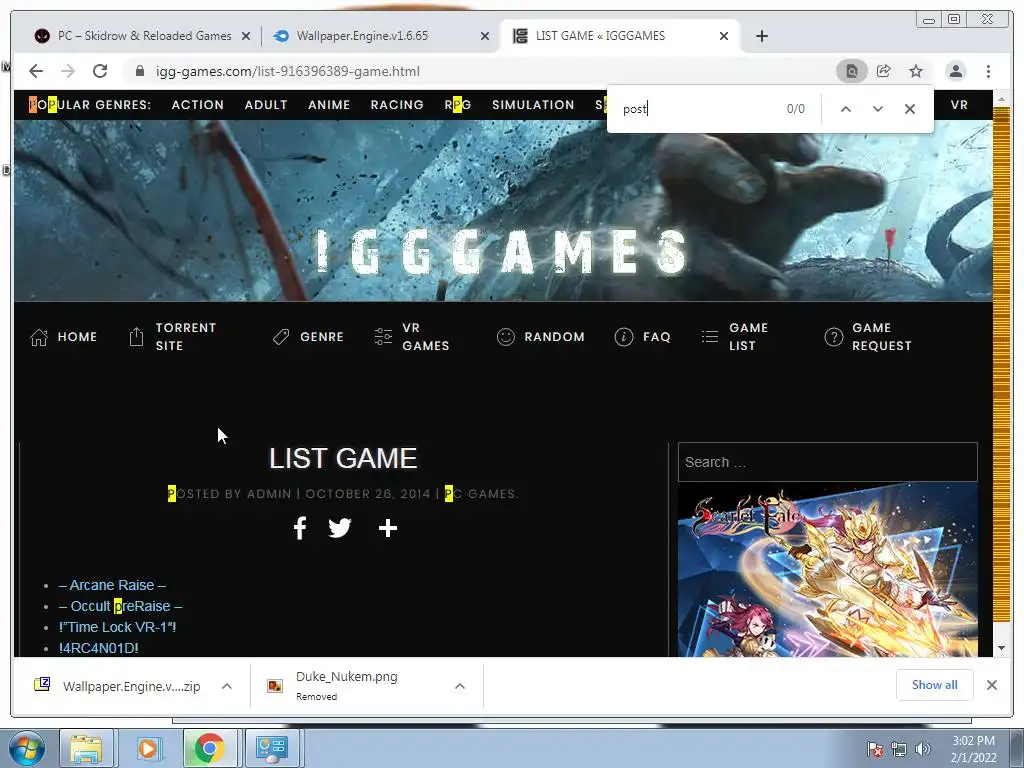Open the Windows Start menu

[27, 748]
